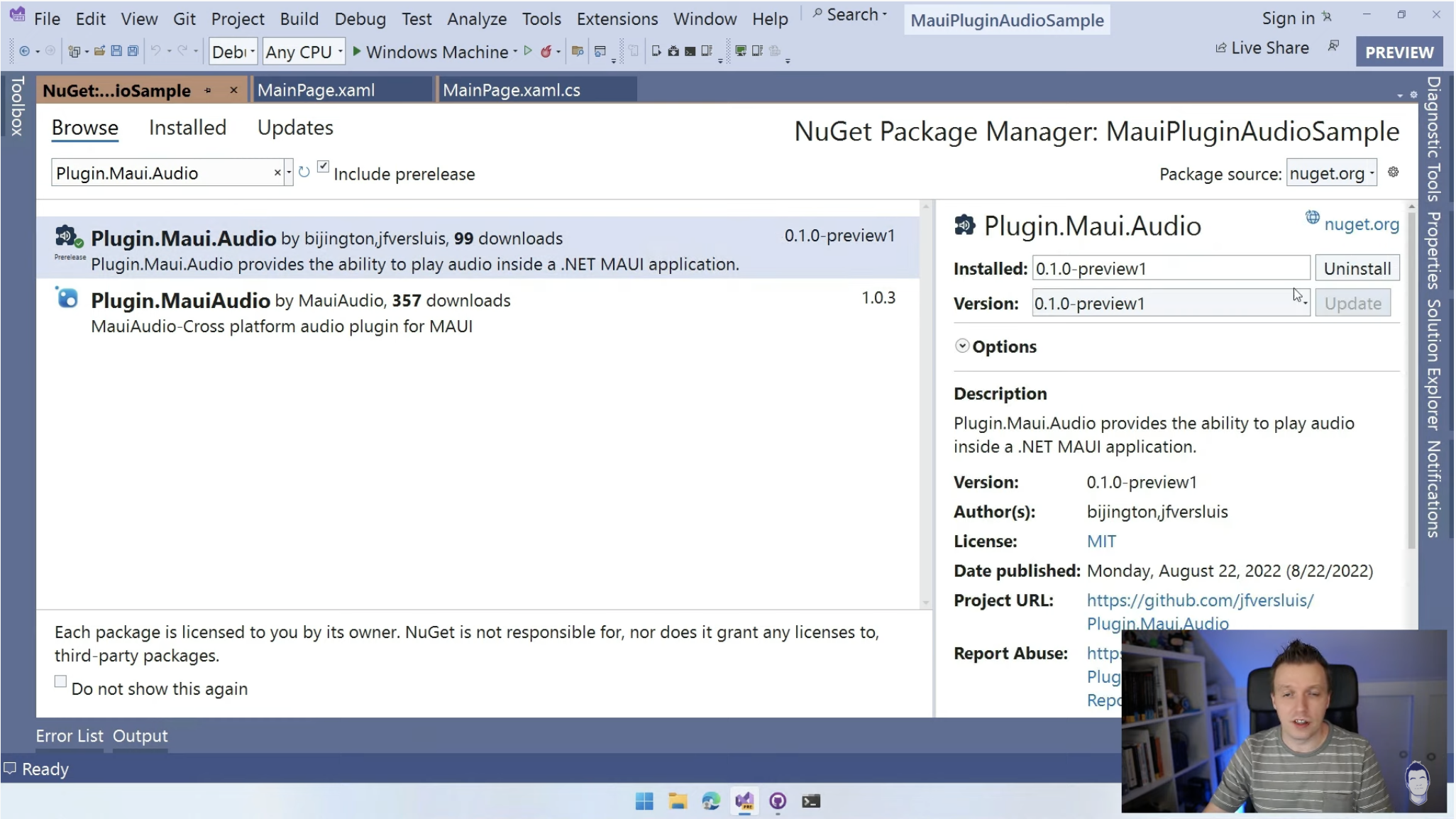Click the Live Share button
1456x819 pixels.
(1262, 48)
